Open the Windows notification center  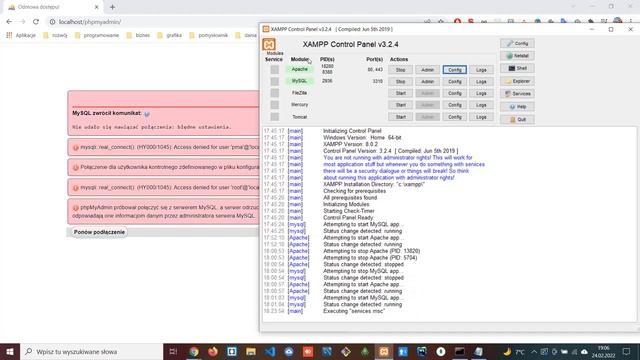point(627,351)
